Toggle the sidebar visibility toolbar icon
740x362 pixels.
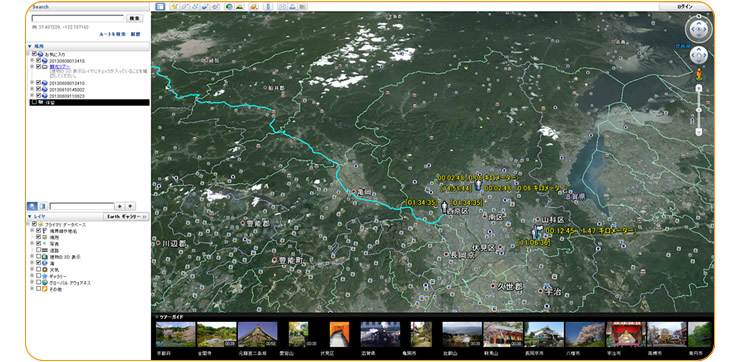click(160, 7)
